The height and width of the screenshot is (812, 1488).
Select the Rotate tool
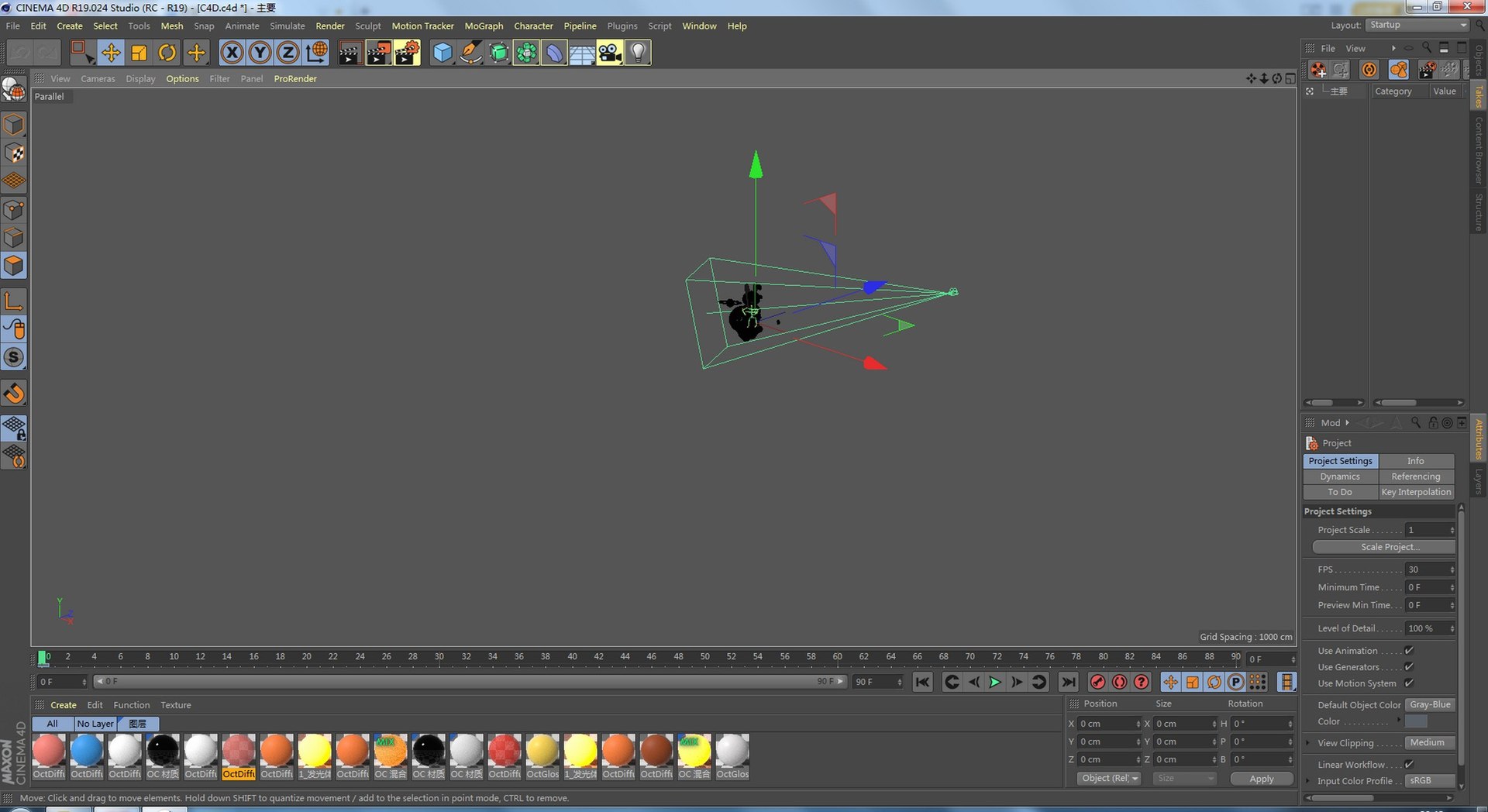point(167,53)
